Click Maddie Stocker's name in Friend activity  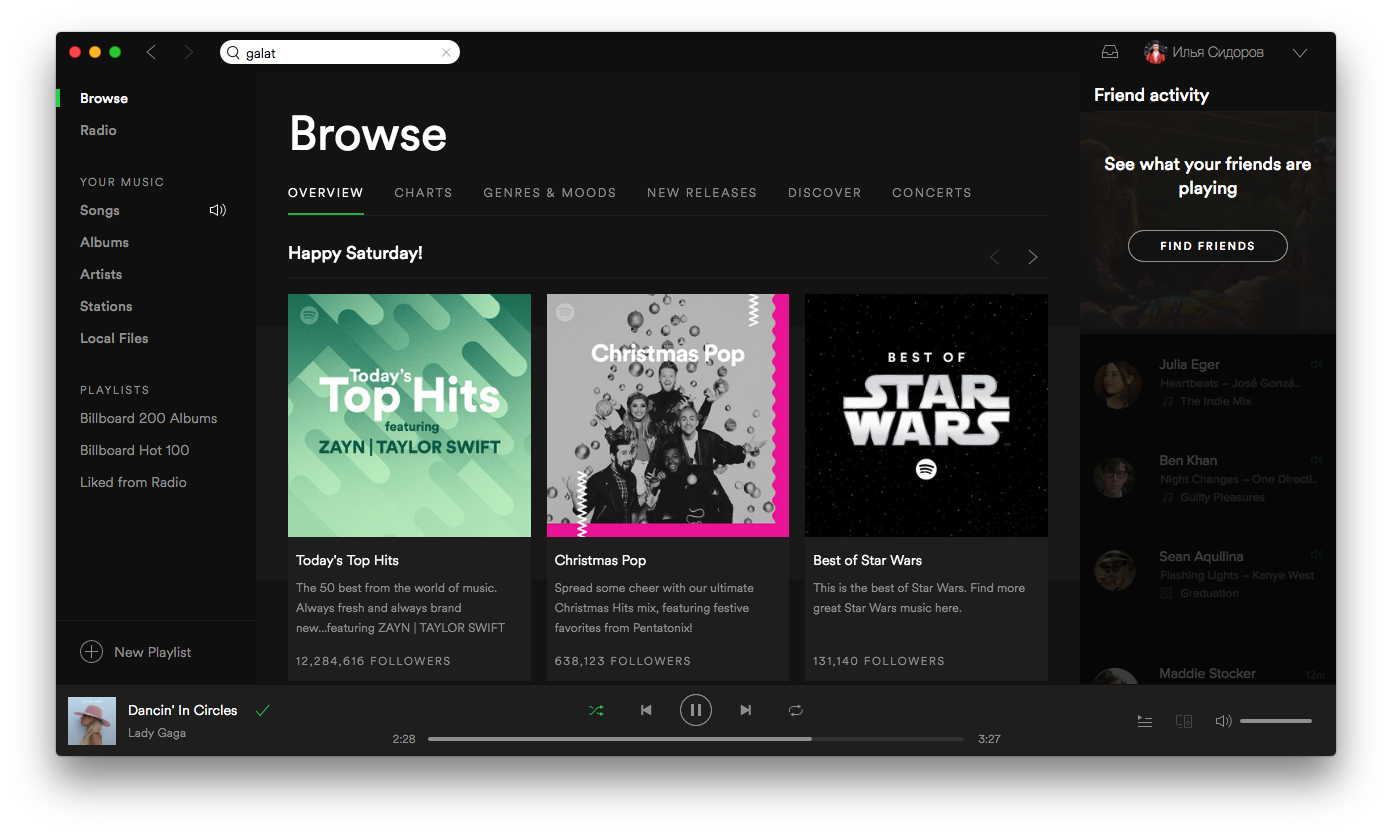click(x=1207, y=674)
